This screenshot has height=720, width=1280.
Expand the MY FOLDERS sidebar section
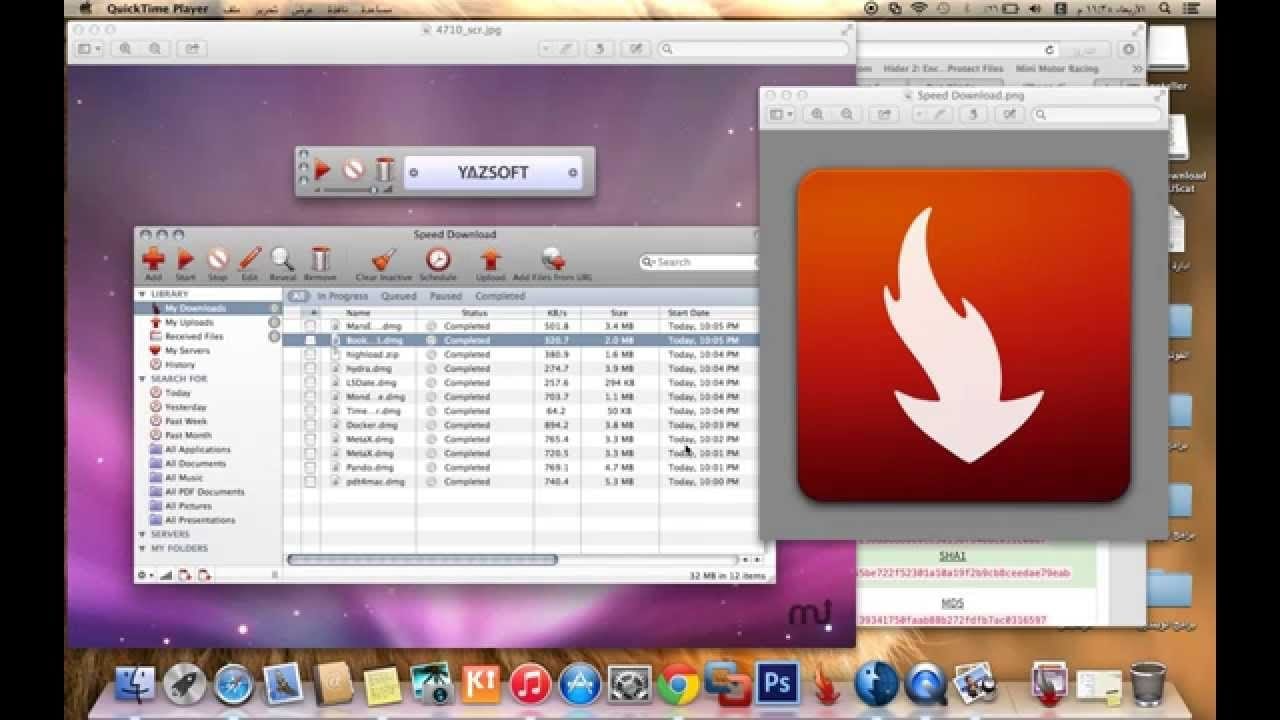point(142,549)
